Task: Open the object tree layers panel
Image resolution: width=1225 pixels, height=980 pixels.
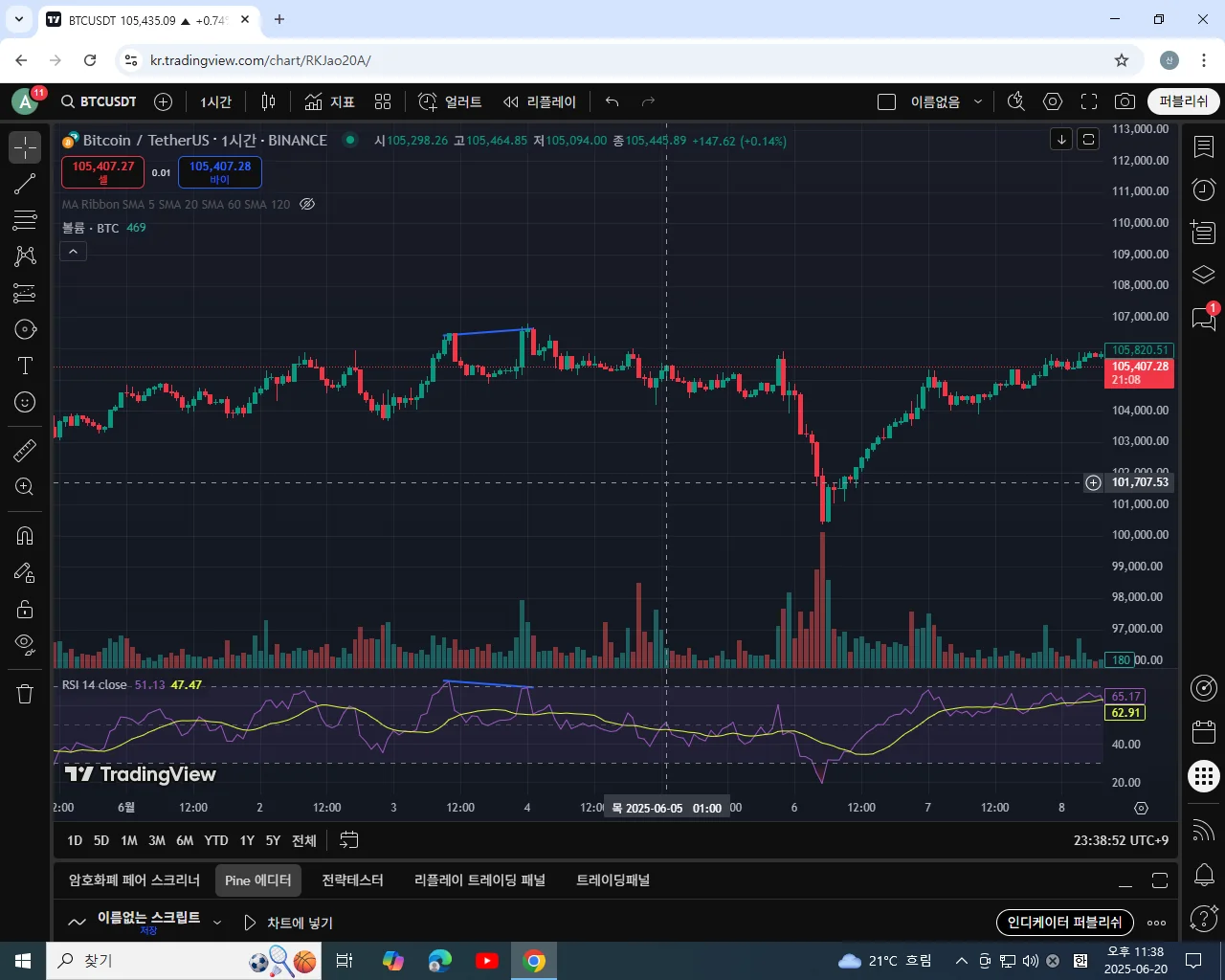Action: tap(1204, 276)
